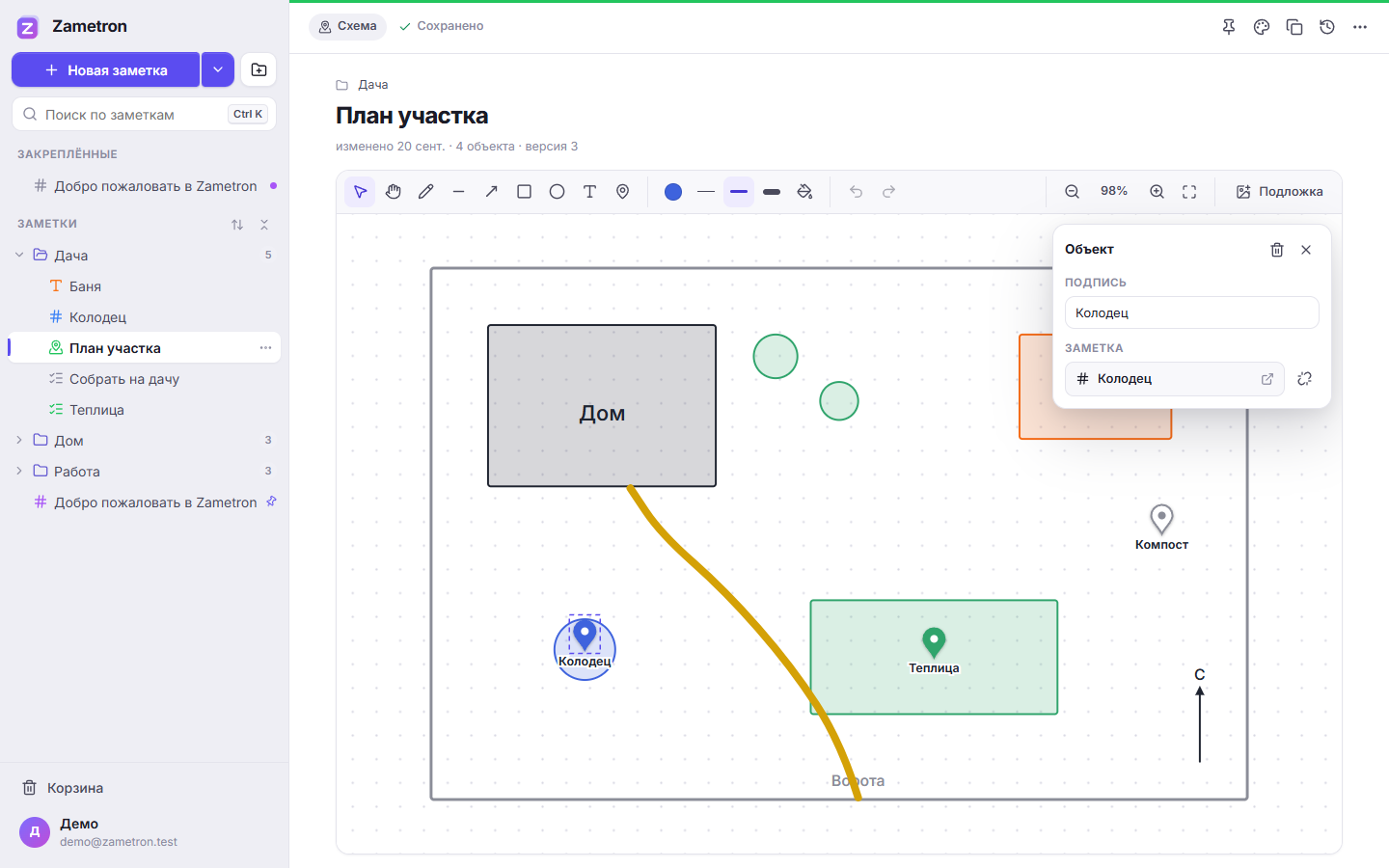The image size is (1389, 868).
Task: Set medium stroke width
Action: pyautogui.click(x=739, y=192)
